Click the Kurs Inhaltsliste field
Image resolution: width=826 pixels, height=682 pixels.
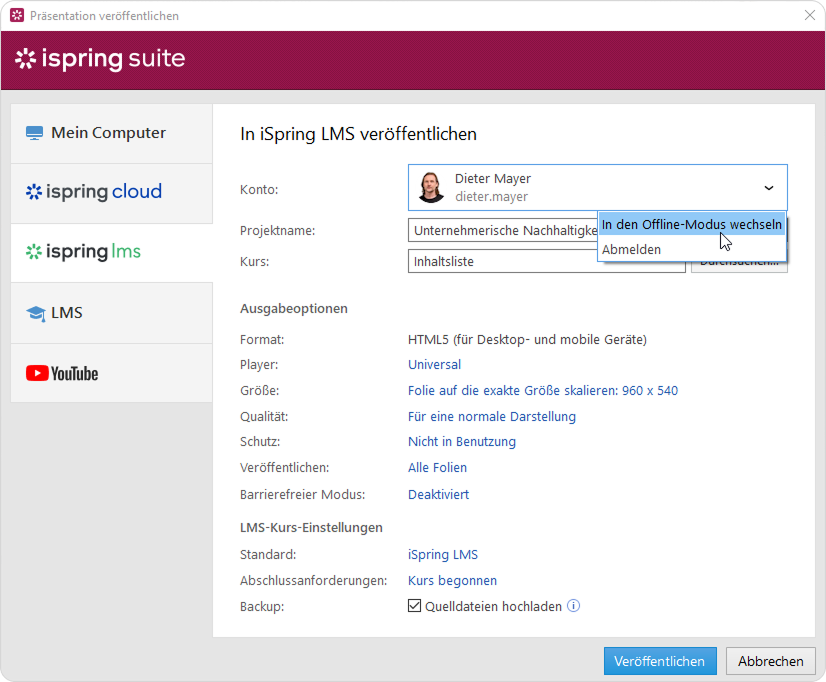point(546,261)
